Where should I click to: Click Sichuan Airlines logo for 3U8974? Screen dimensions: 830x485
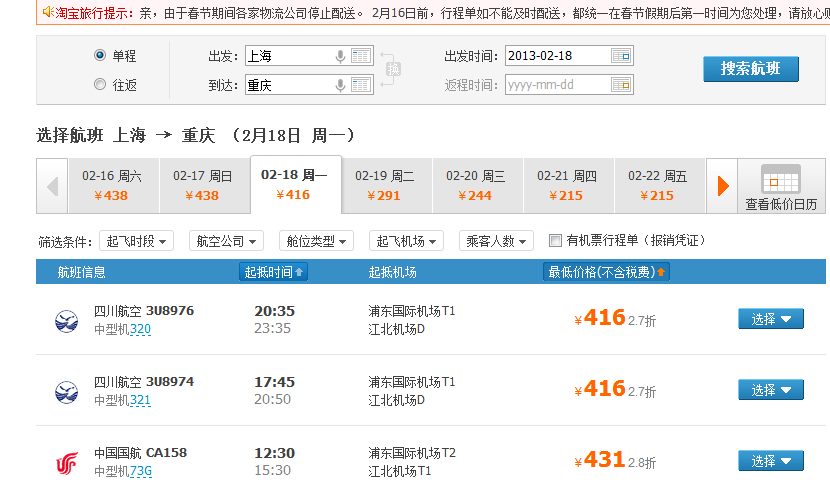click(67, 392)
